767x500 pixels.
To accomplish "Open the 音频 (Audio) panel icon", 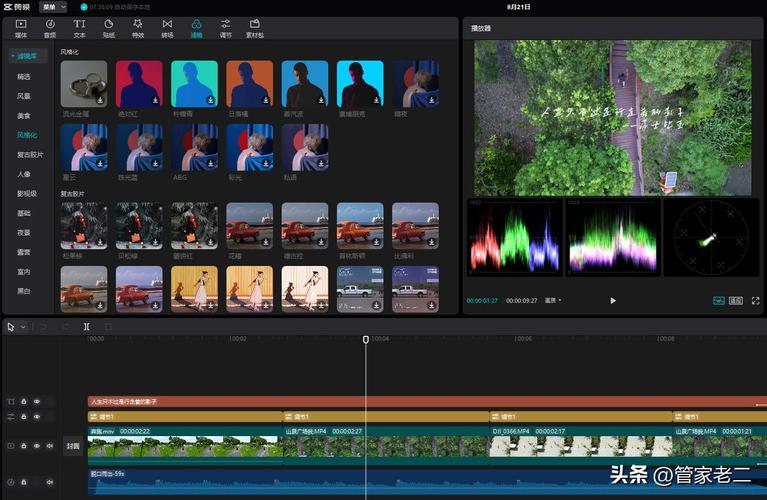I will (x=50, y=25).
